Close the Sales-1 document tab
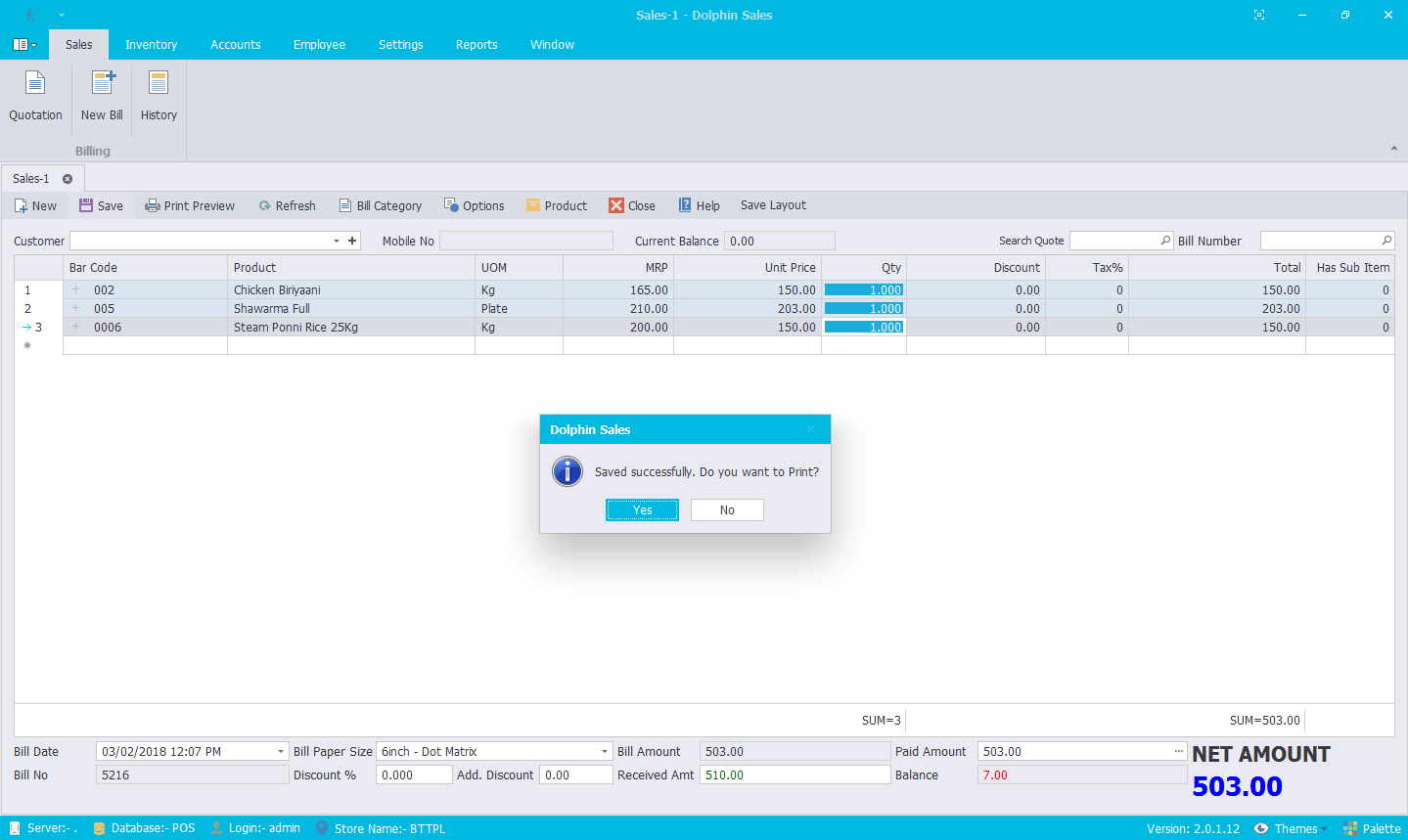Image resolution: width=1408 pixels, height=840 pixels. [68, 179]
